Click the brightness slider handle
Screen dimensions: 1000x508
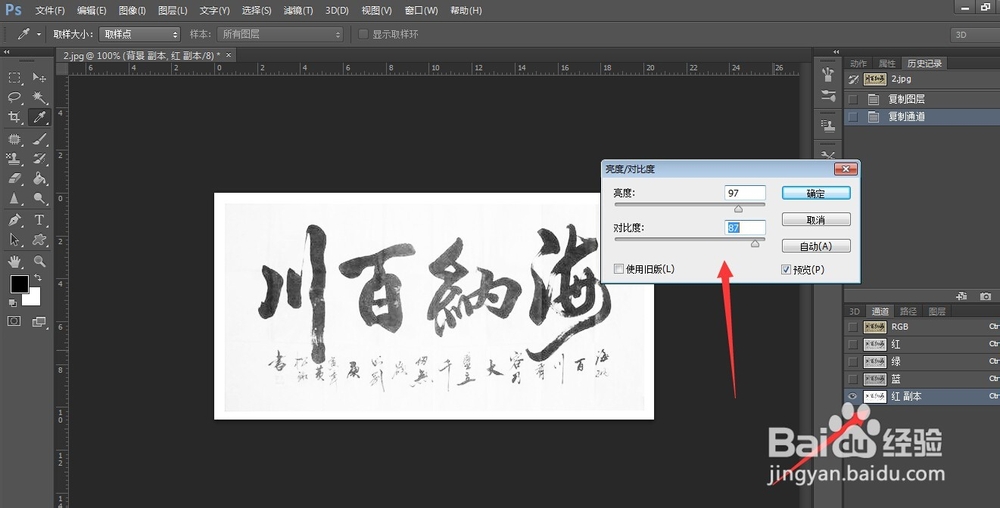[739, 208]
